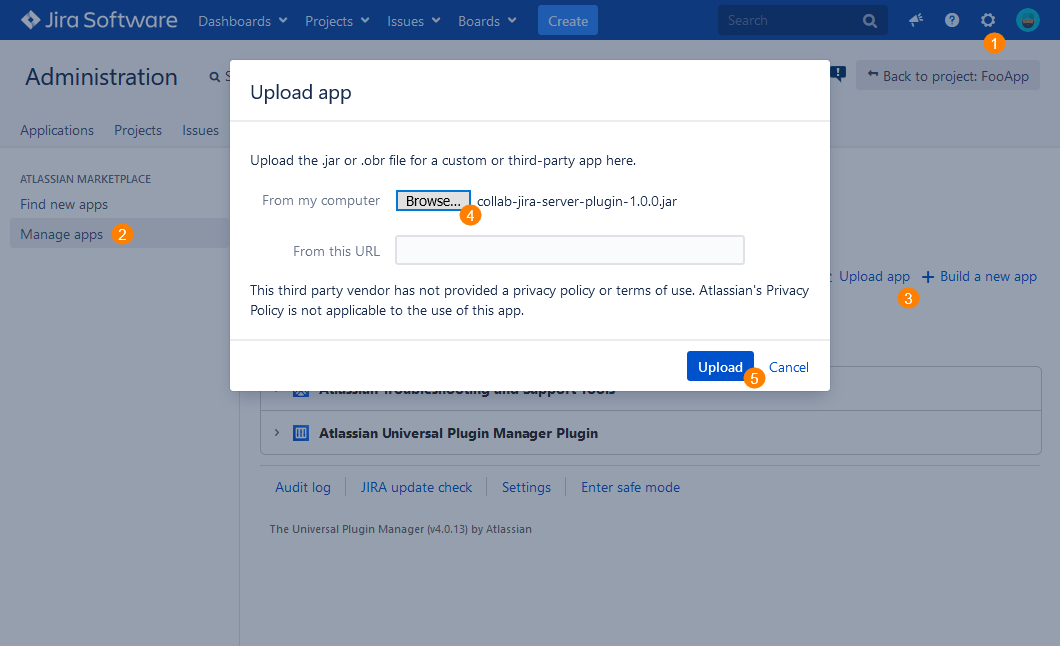Click the Universal Plugin Manager plugin icon
Viewport: 1060px width, 646px height.
(x=300, y=434)
